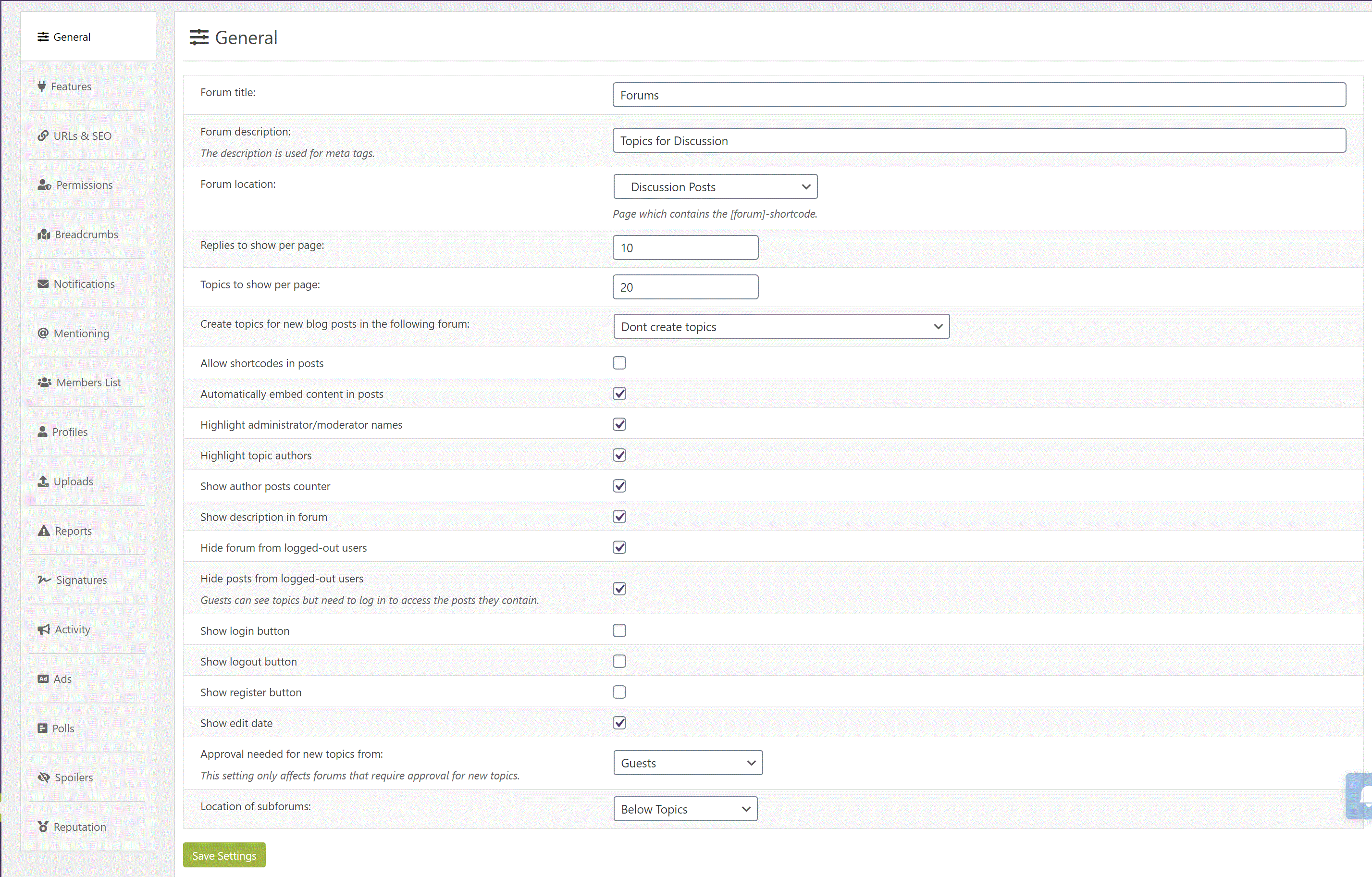Tick the Show login button checkbox
Viewport: 1372px width, 877px height.
619,631
